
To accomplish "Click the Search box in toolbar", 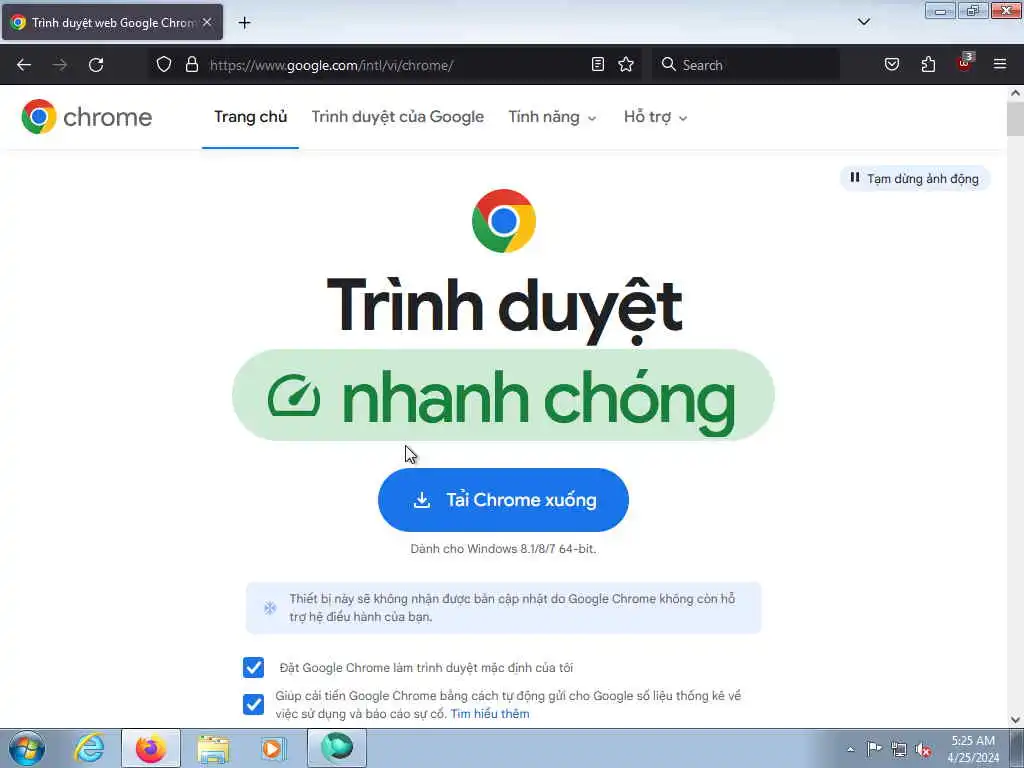I will tap(746, 65).
